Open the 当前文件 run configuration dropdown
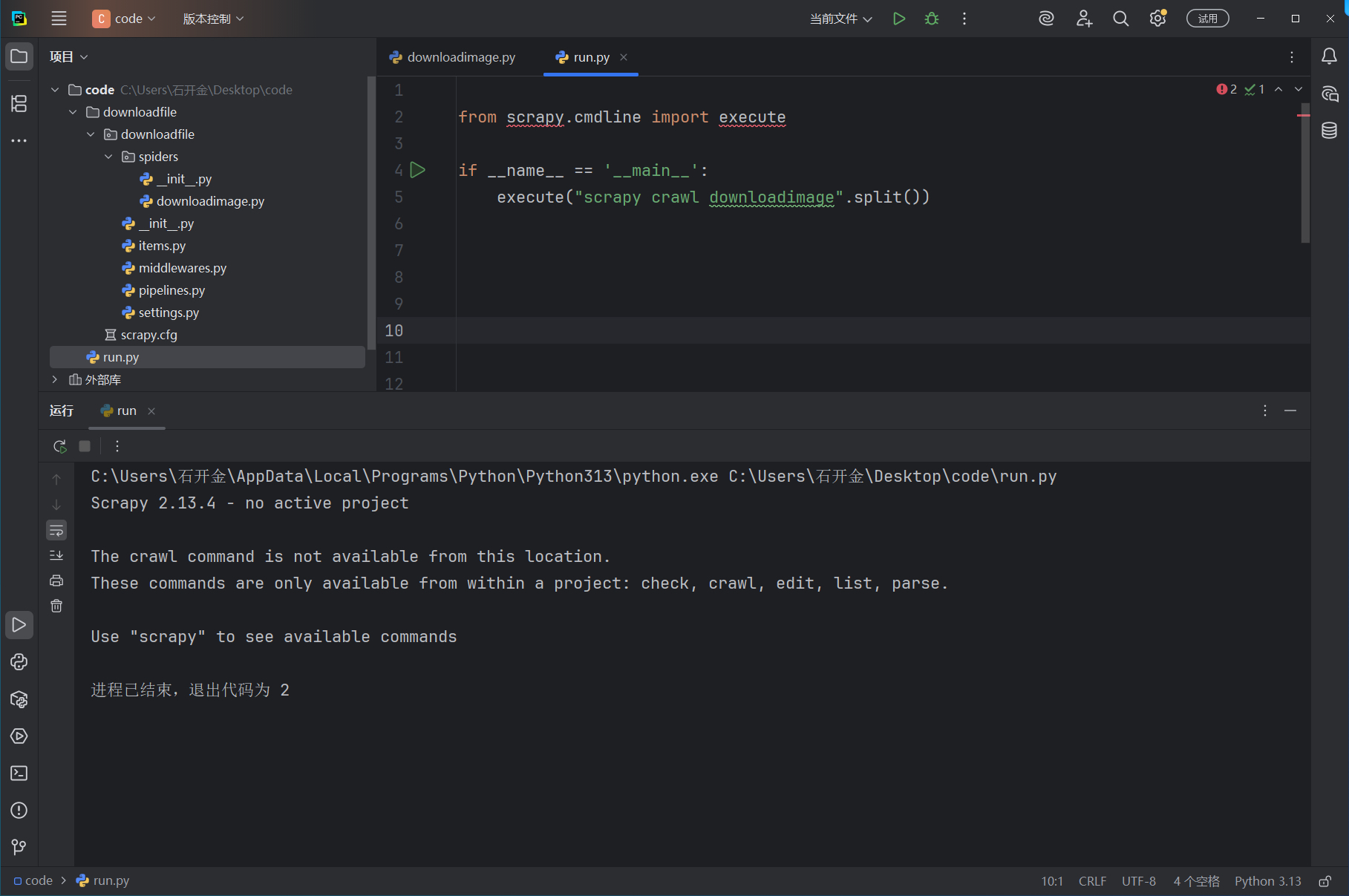The height and width of the screenshot is (896, 1349). point(840,19)
